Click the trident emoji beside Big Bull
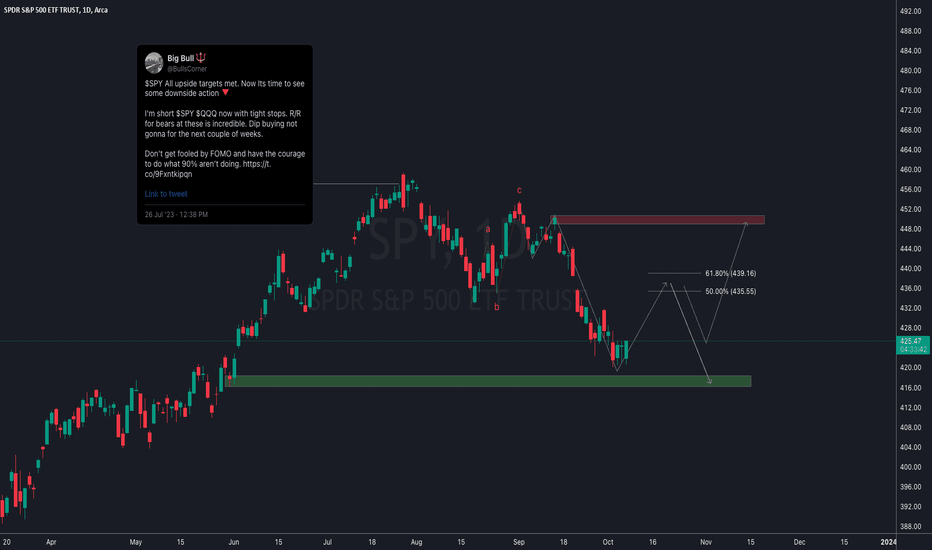Image resolution: width=932 pixels, height=550 pixels. (201, 58)
